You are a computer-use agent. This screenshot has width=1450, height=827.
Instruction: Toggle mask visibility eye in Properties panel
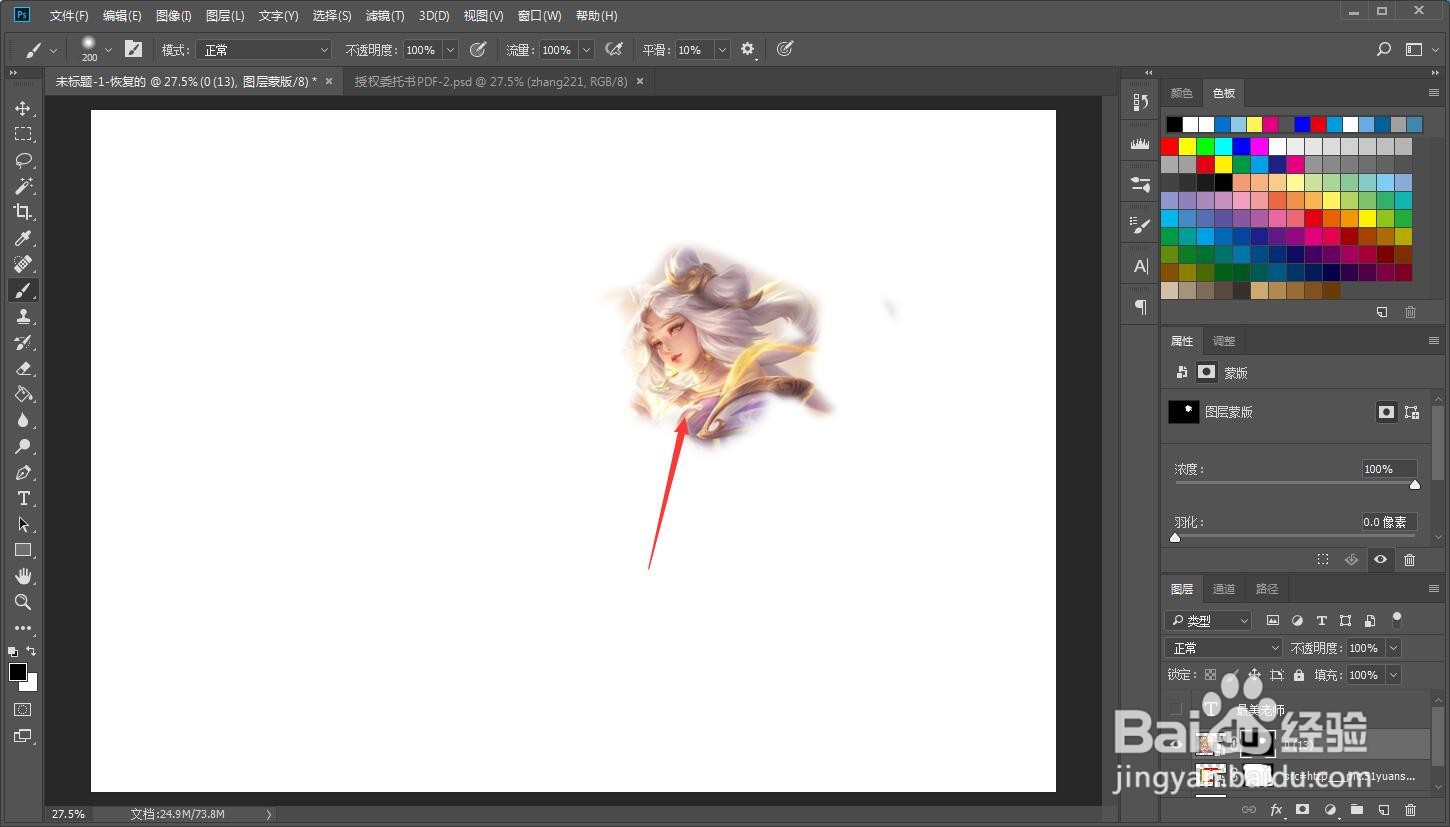click(x=1380, y=560)
